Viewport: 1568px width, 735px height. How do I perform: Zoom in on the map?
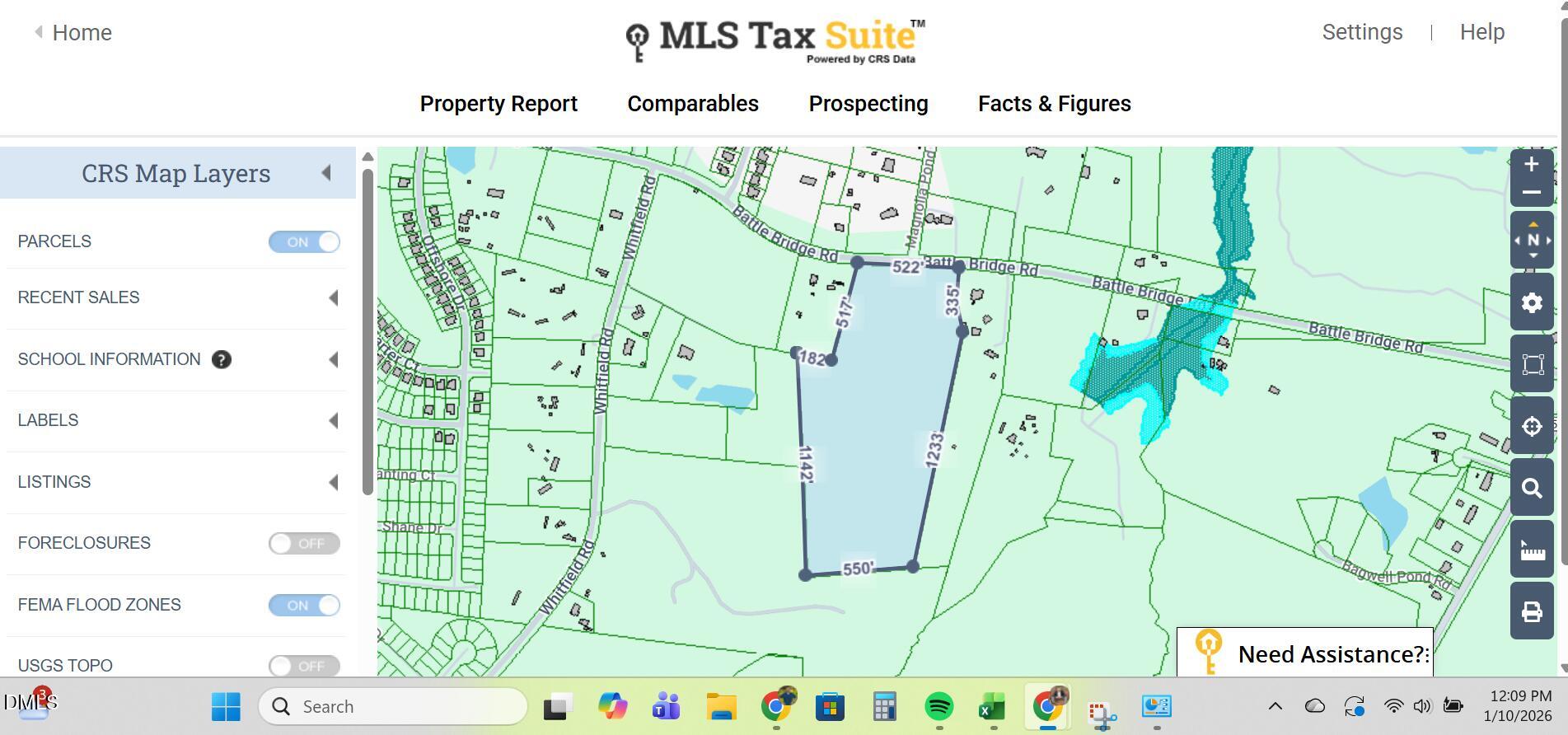point(1531,165)
